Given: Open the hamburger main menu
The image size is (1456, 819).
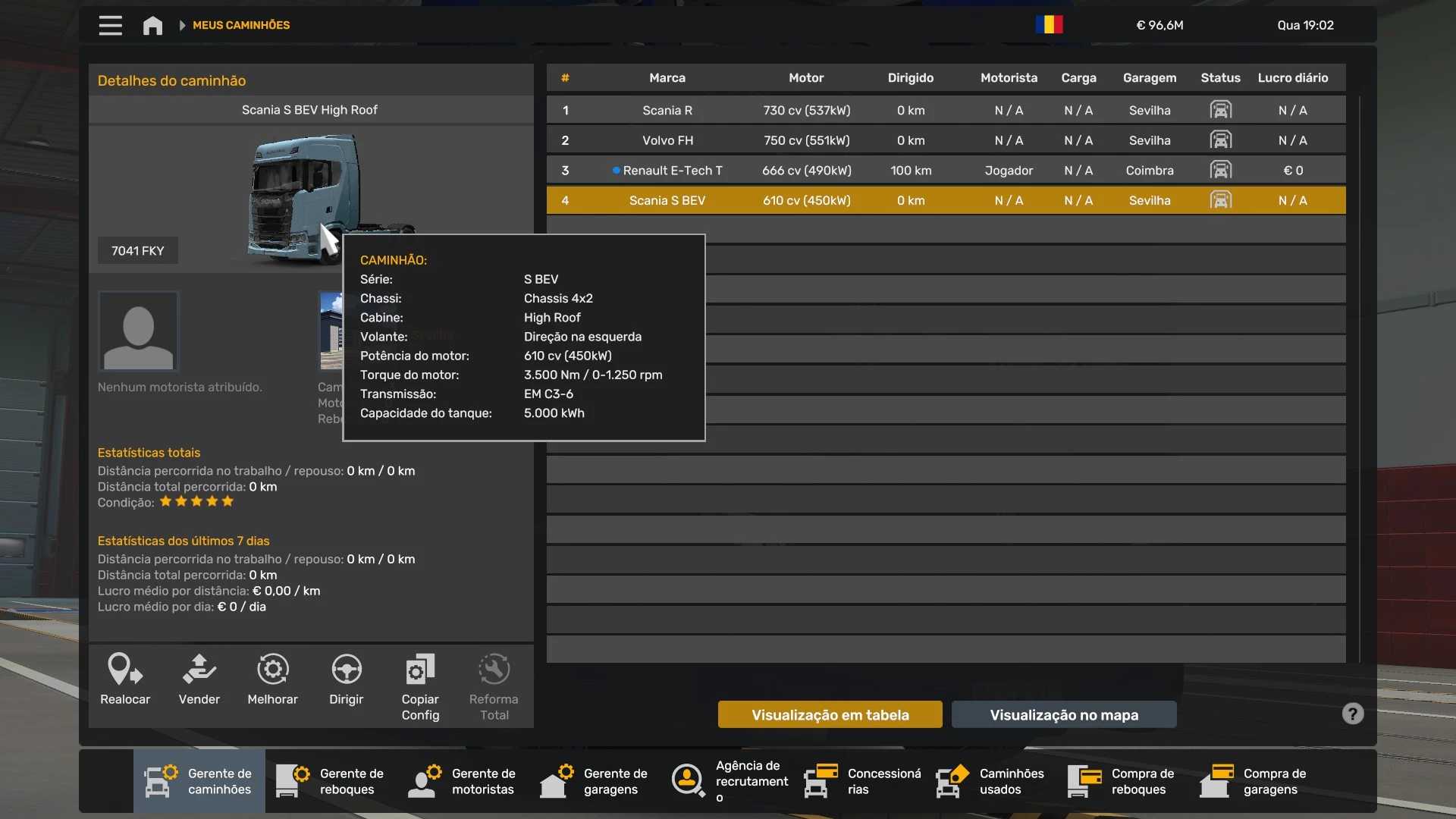Looking at the screenshot, I should [110, 25].
